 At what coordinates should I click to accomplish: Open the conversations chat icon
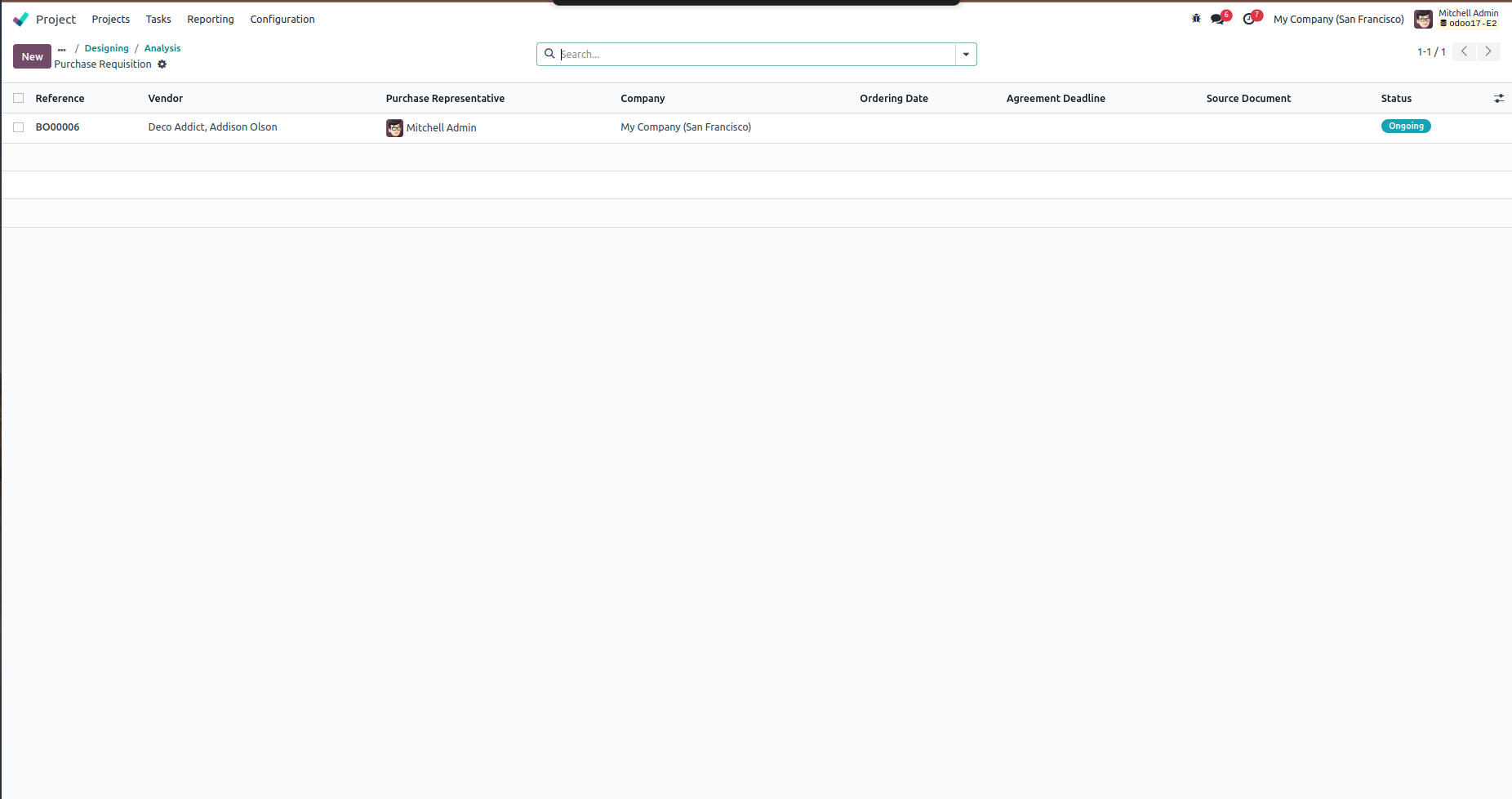(1217, 19)
